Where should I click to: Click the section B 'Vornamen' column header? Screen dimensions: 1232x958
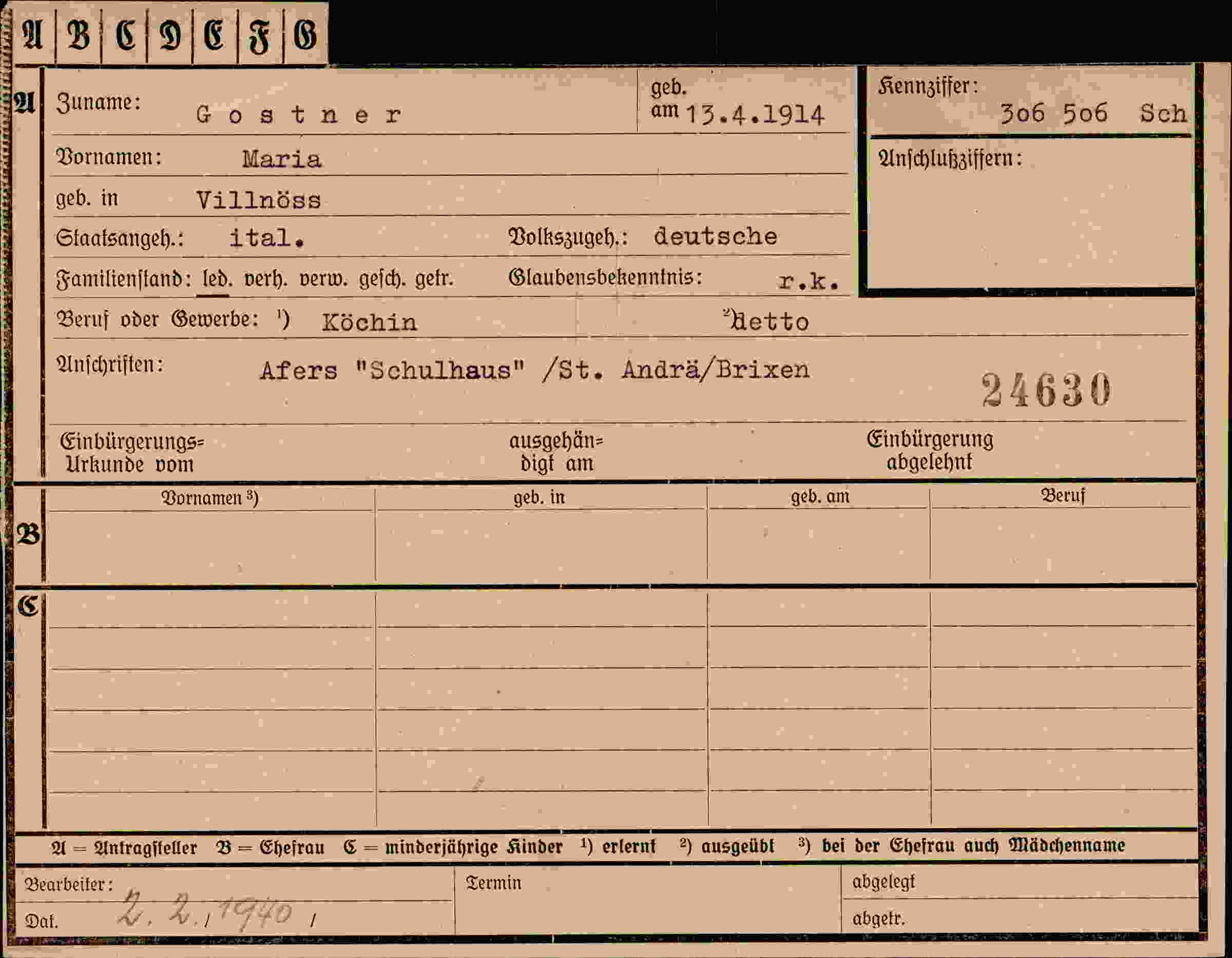coord(210,498)
